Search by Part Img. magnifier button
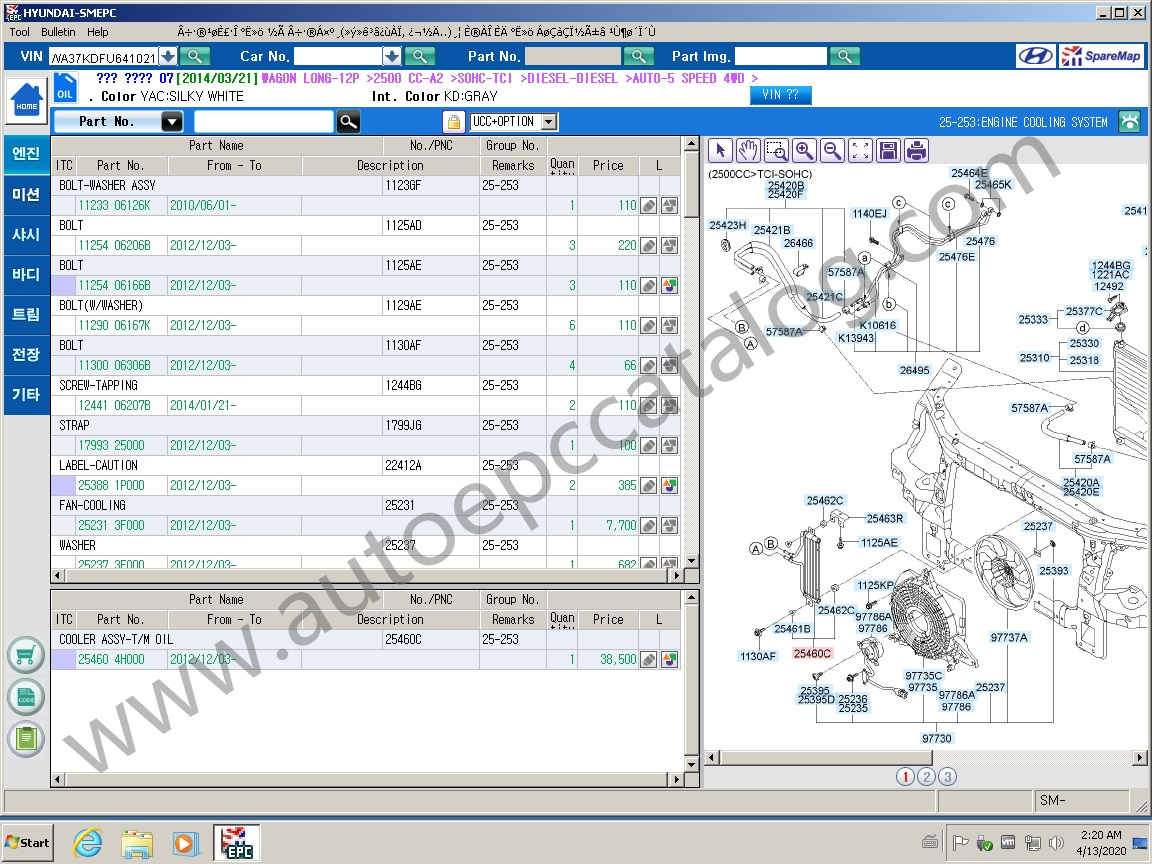Screen dimensions: 1152x864 click(844, 56)
